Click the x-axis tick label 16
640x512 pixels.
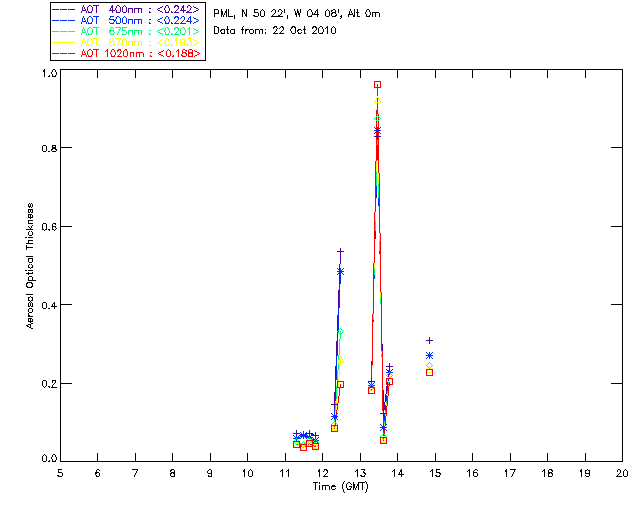(473, 473)
